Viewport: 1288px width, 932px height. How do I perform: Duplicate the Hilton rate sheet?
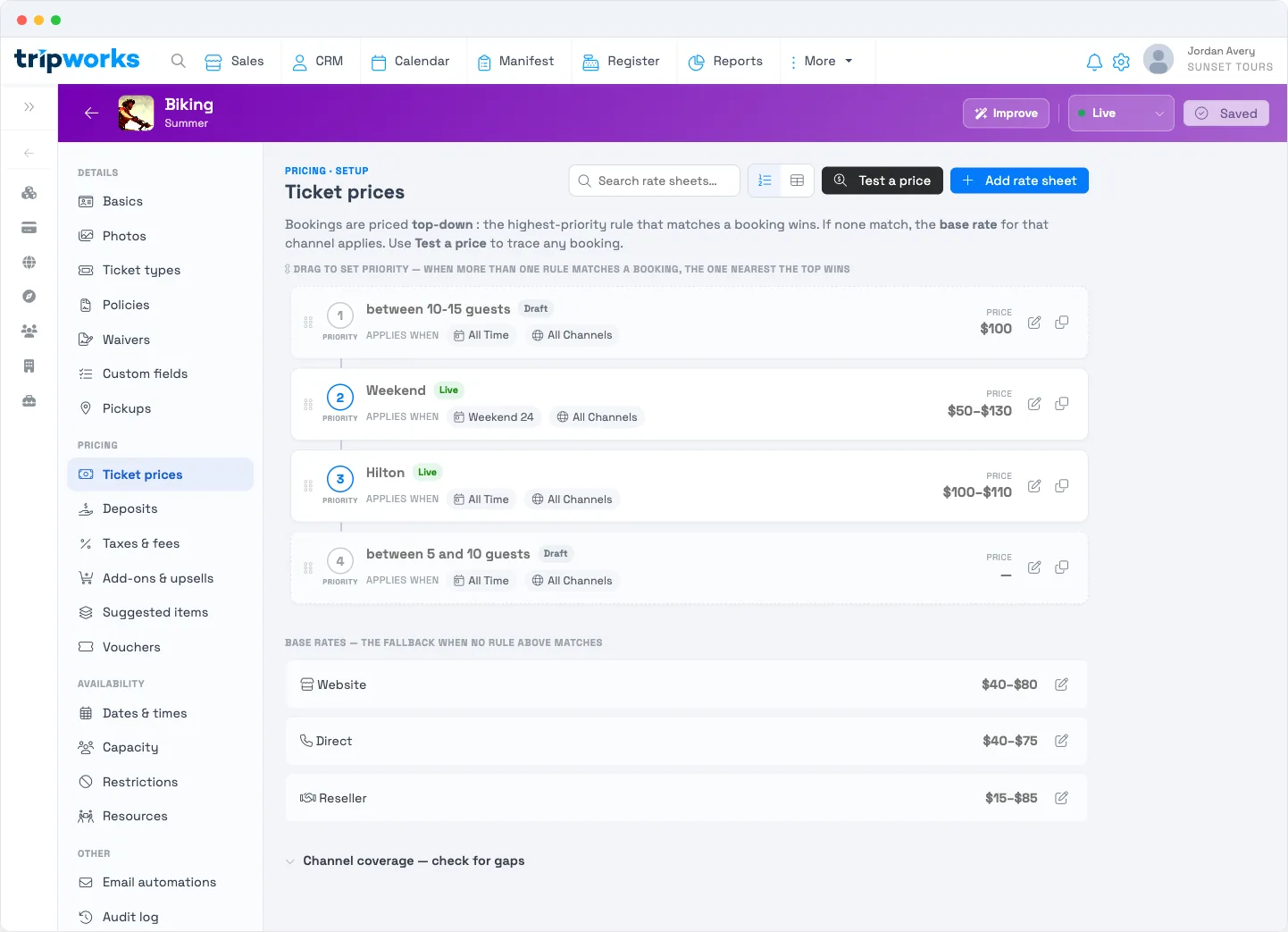tap(1062, 486)
